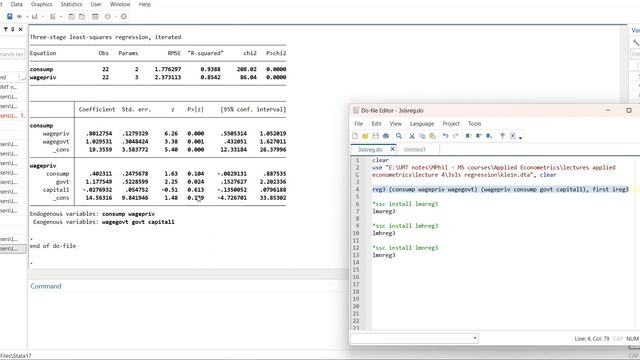Click Show file in Viewer icon
The height and width of the screenshot is (360, 640).
(502, 136)
